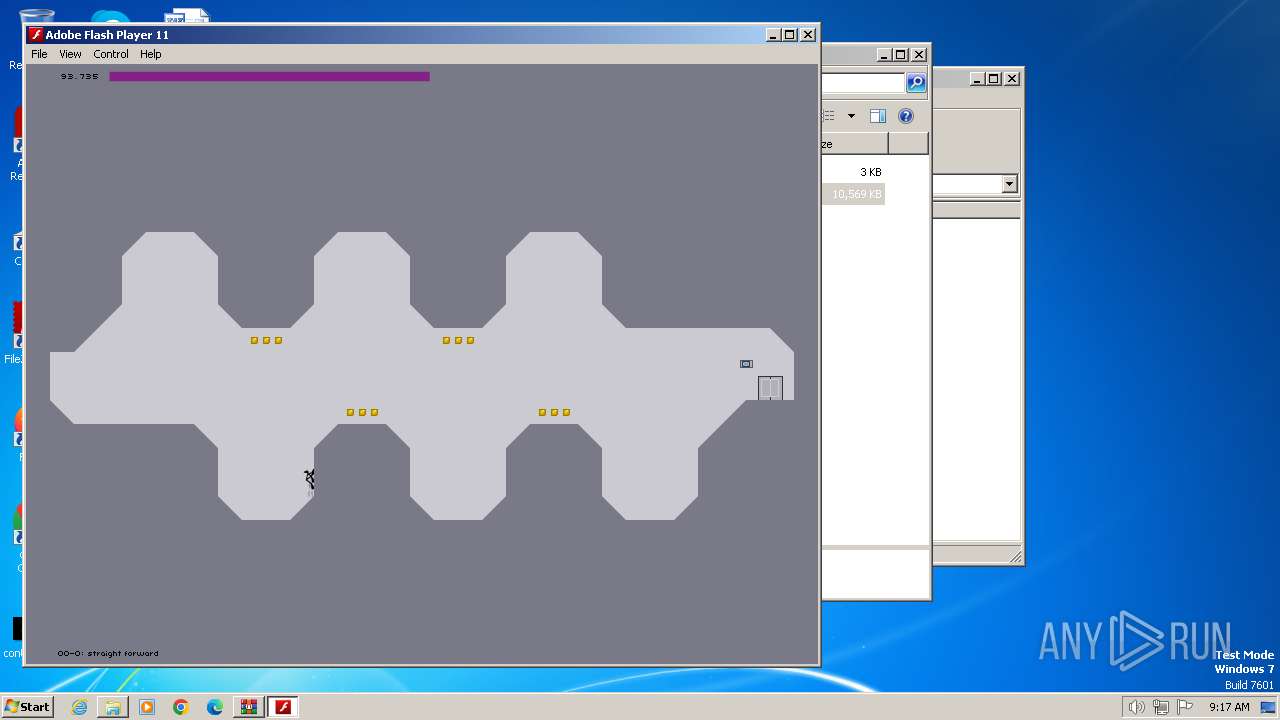Select the 3 KB file size cell
The width and height of the screenshot is (1280, 720).
[x=870, y=172]
